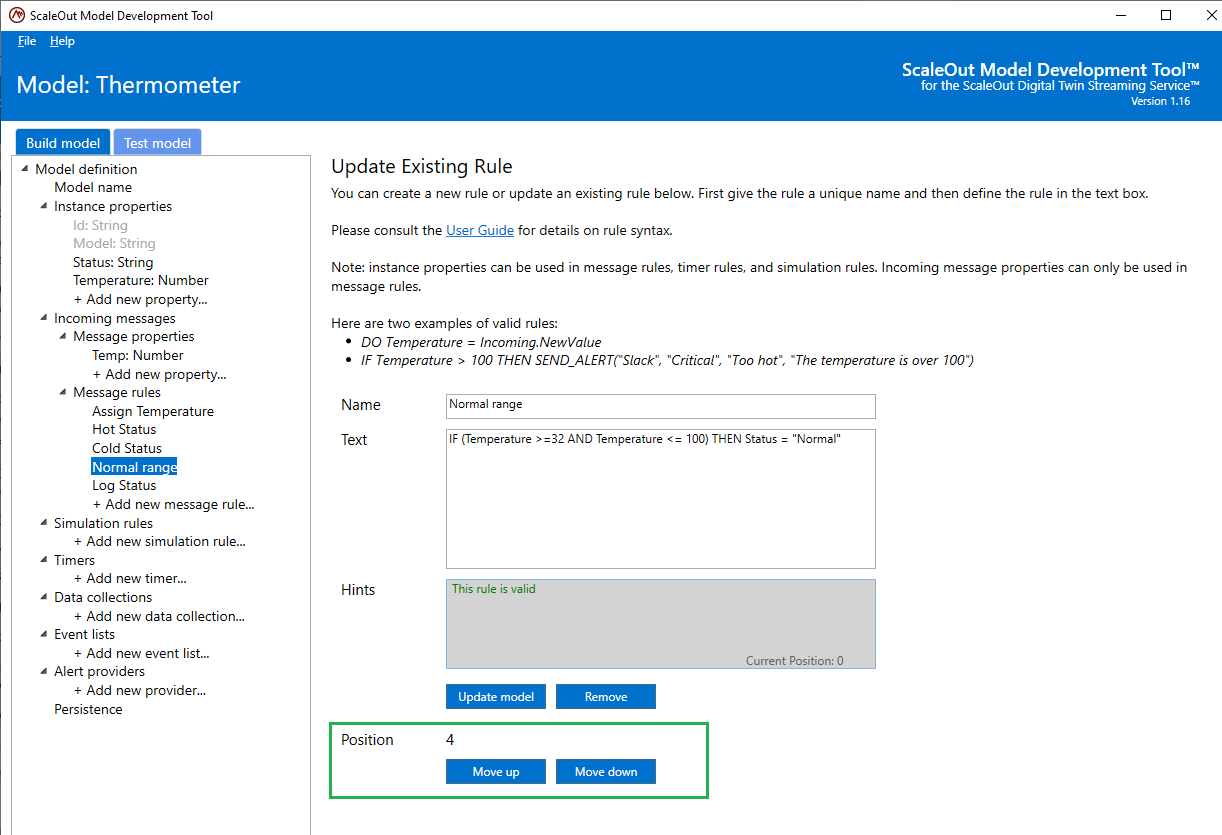Switch to the Build model tab
The height and width of the screenshot is (835, 1222).
tap(63, 143)
